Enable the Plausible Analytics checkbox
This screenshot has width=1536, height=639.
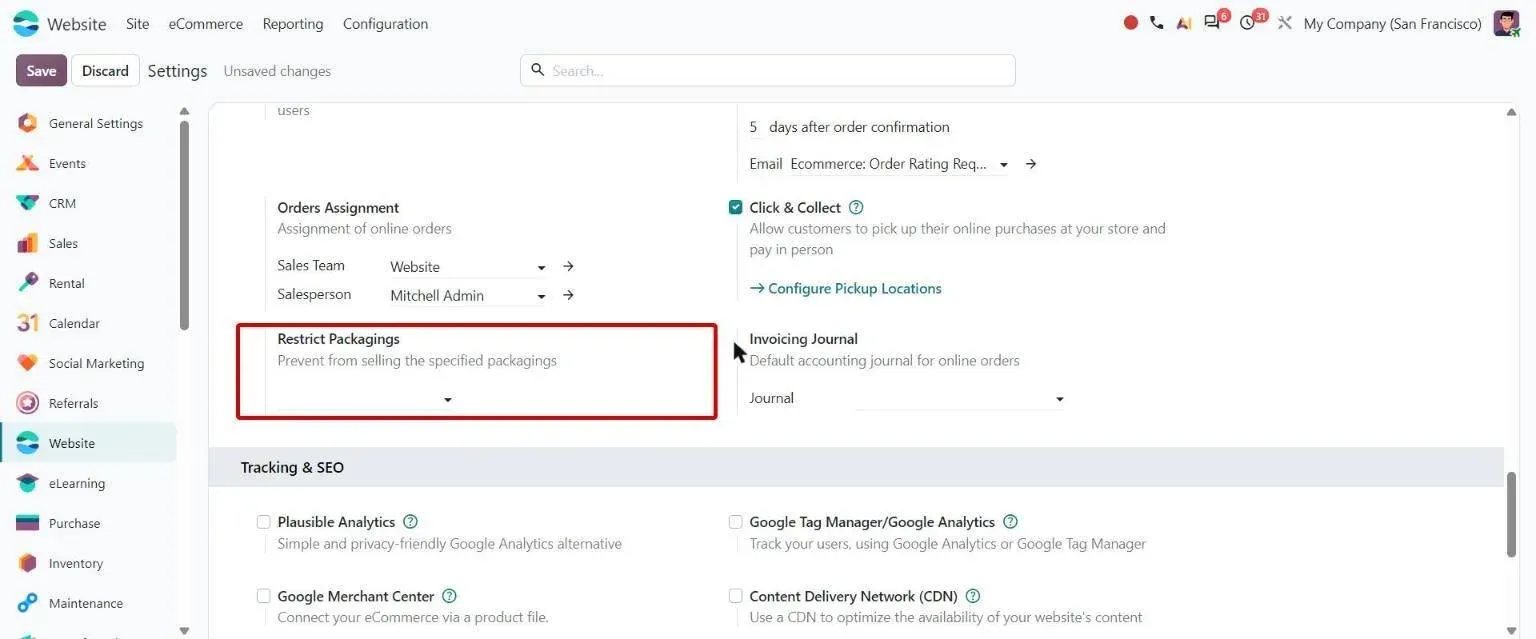point(264,522)
